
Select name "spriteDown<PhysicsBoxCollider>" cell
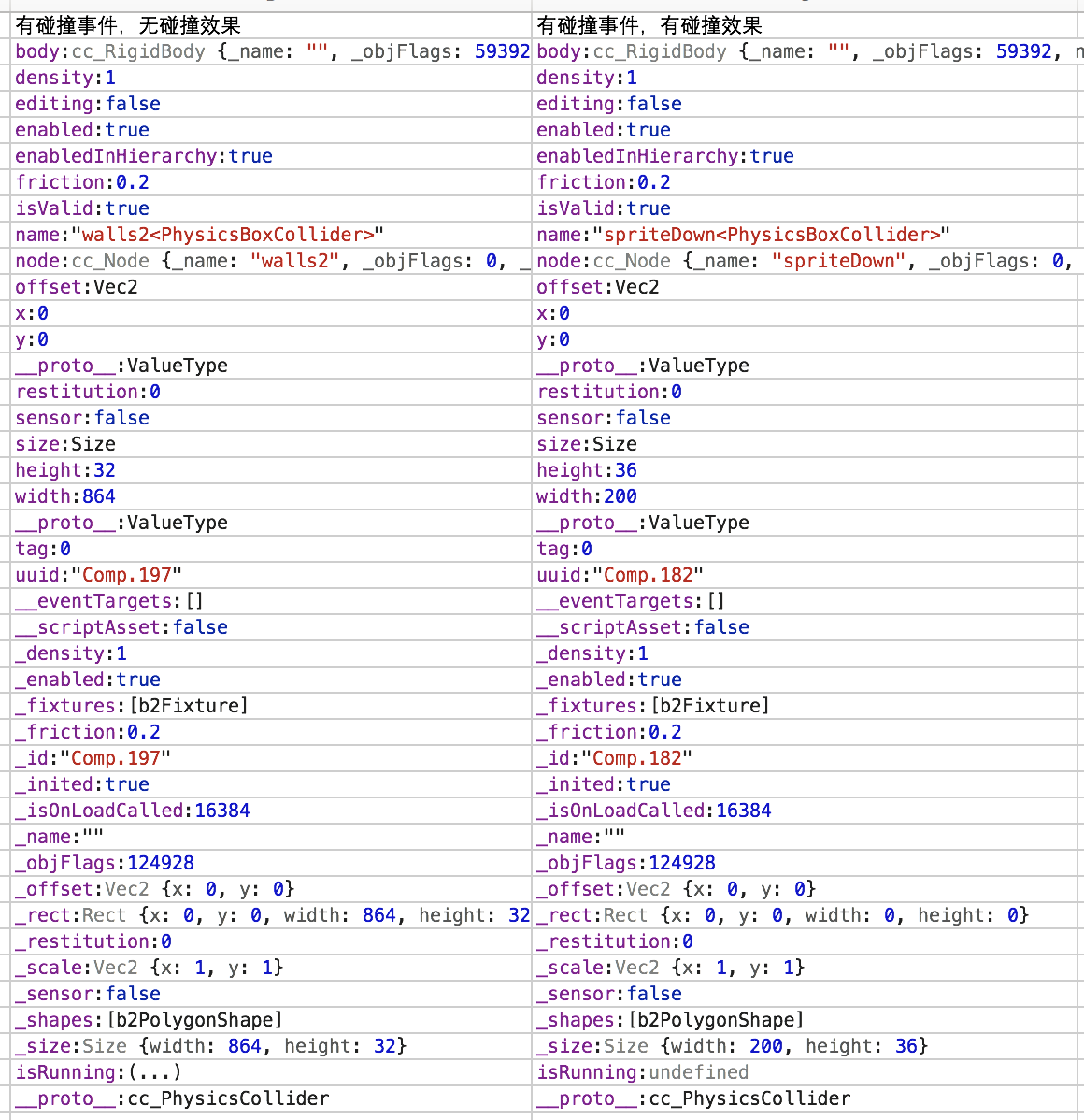pyautogui.click(x=804, y=235)
